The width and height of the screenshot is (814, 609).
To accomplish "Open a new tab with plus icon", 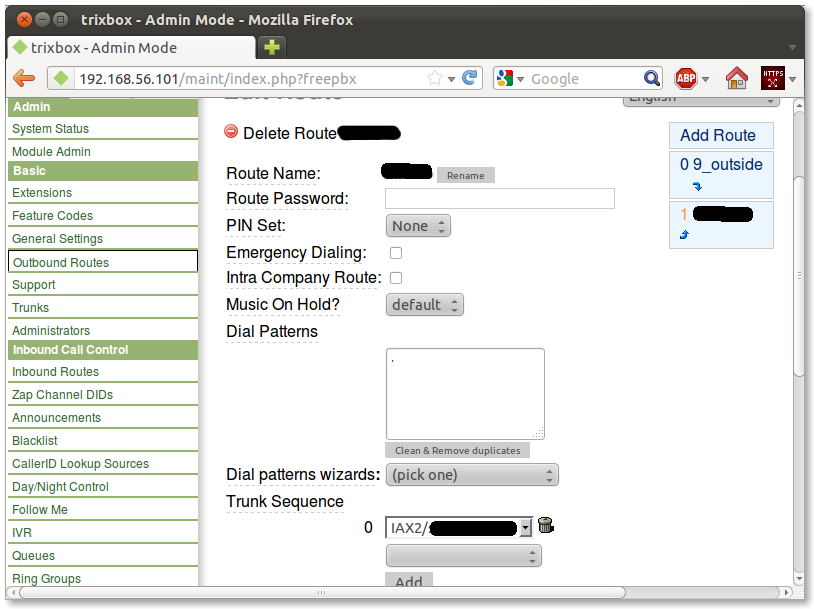I will tap(272, 47).
